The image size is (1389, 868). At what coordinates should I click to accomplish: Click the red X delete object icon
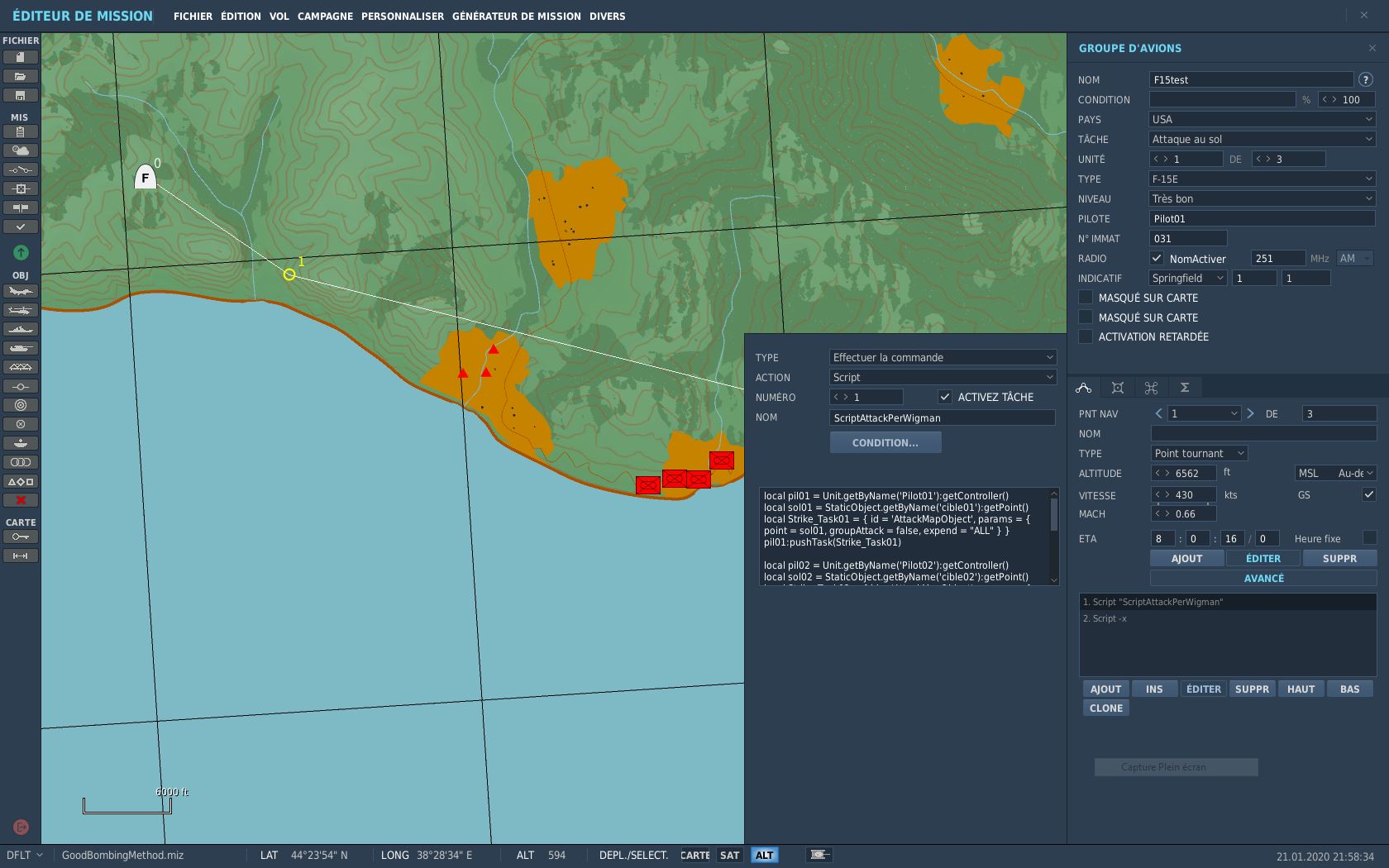(21, 500)
